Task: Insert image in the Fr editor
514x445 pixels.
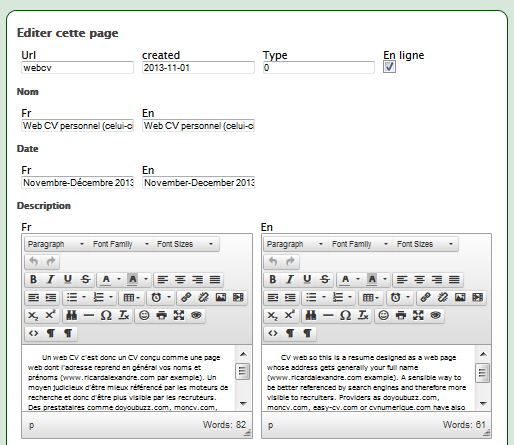Action: tap(221, 297)
